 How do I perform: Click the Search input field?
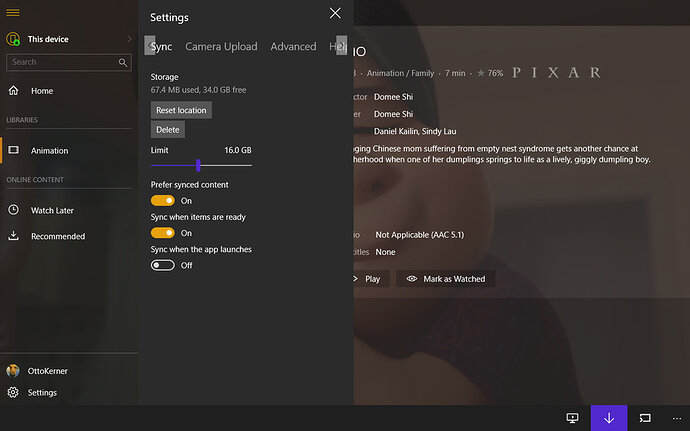[69, 62]
